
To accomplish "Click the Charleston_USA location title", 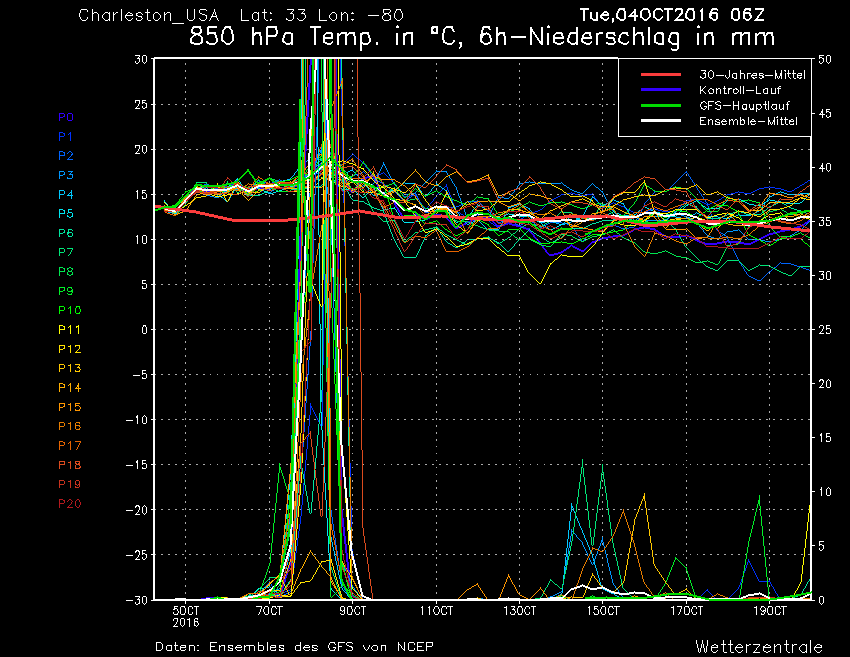I will [x=149, y=15].
